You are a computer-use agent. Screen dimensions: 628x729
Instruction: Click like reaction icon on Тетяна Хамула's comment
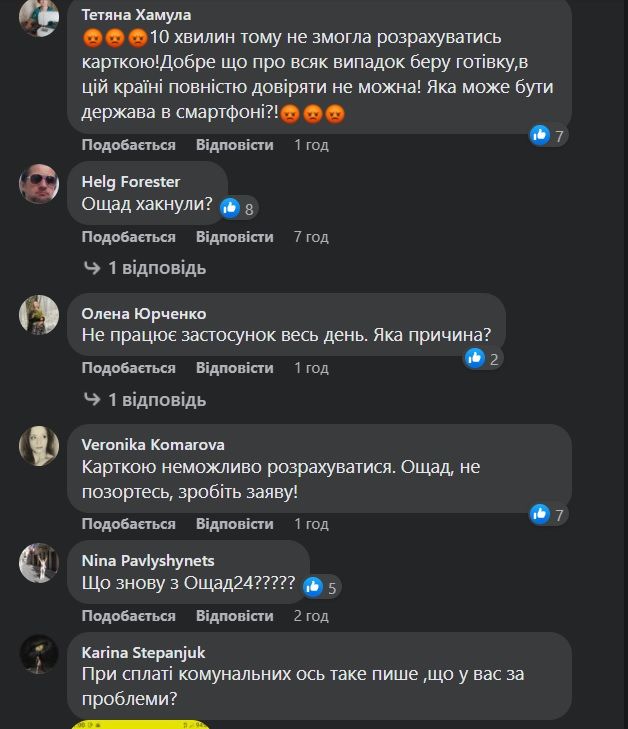point(540,135)
